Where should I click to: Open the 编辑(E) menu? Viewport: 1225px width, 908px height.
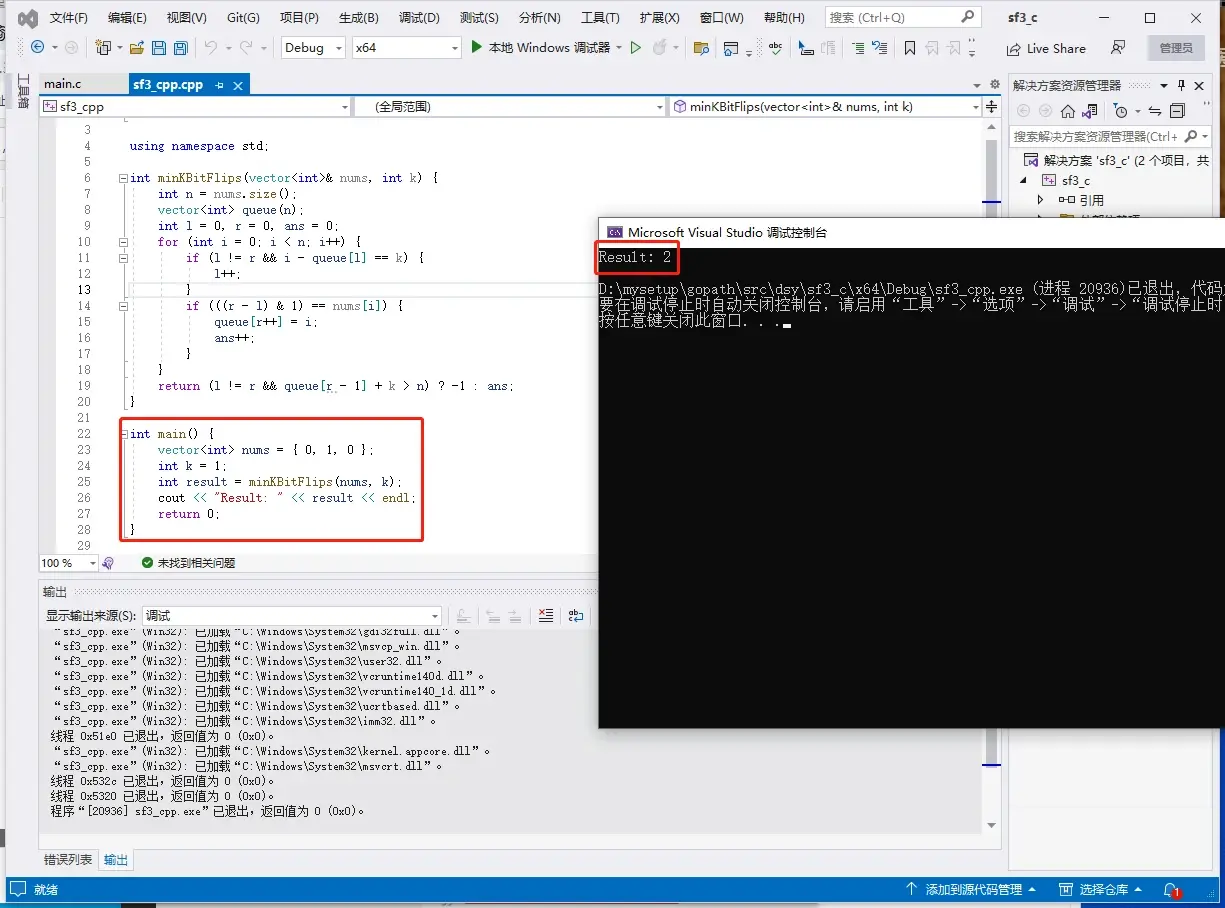click(x=127, y=18)
